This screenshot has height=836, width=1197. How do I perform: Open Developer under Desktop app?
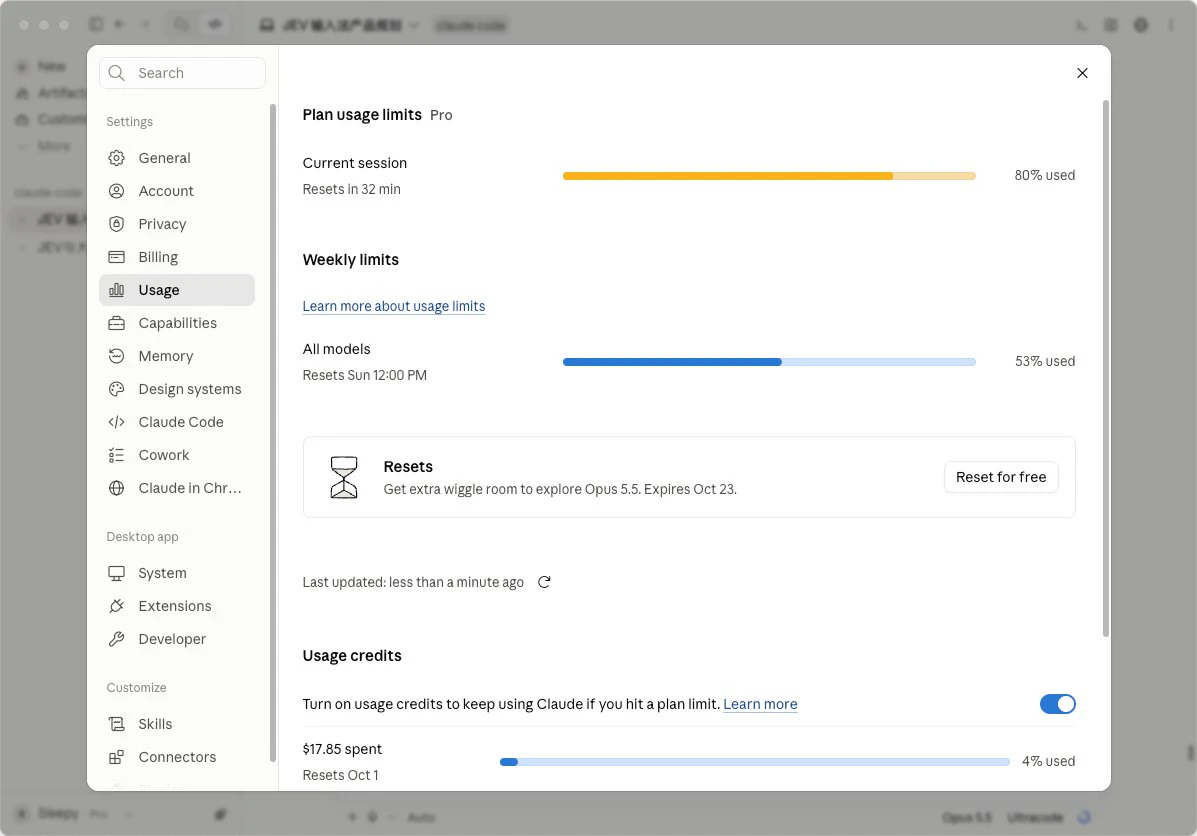coord(176,639)
